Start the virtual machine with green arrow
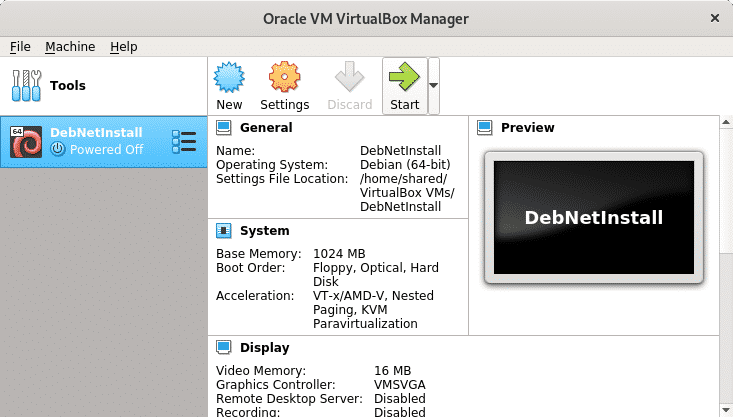The height and width of the screenshot is (417, 733). 404,77
